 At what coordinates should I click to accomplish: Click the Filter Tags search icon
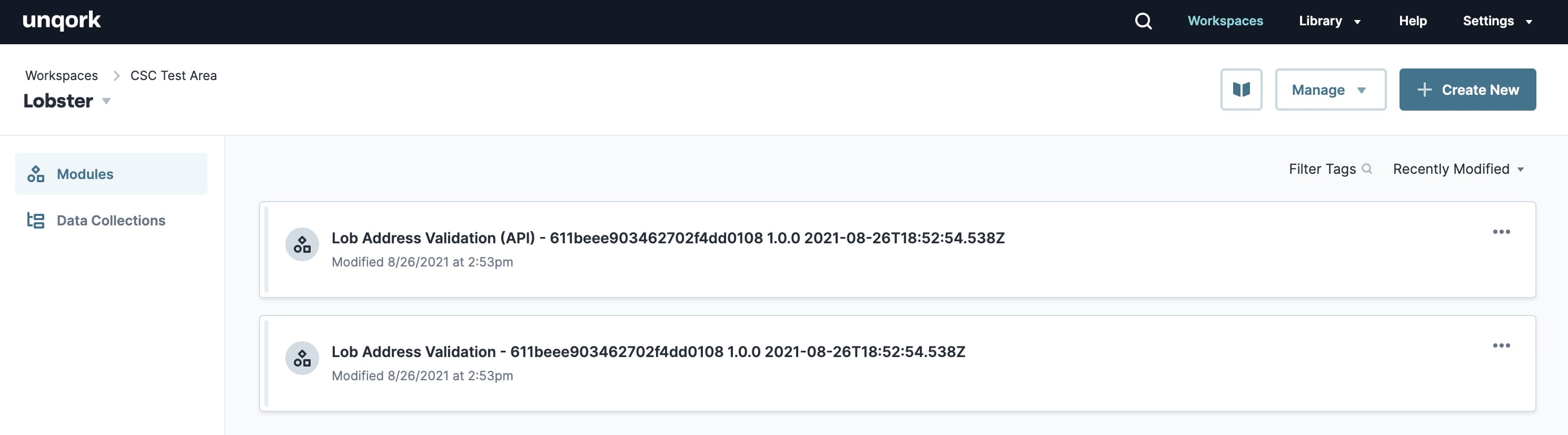1366,169
